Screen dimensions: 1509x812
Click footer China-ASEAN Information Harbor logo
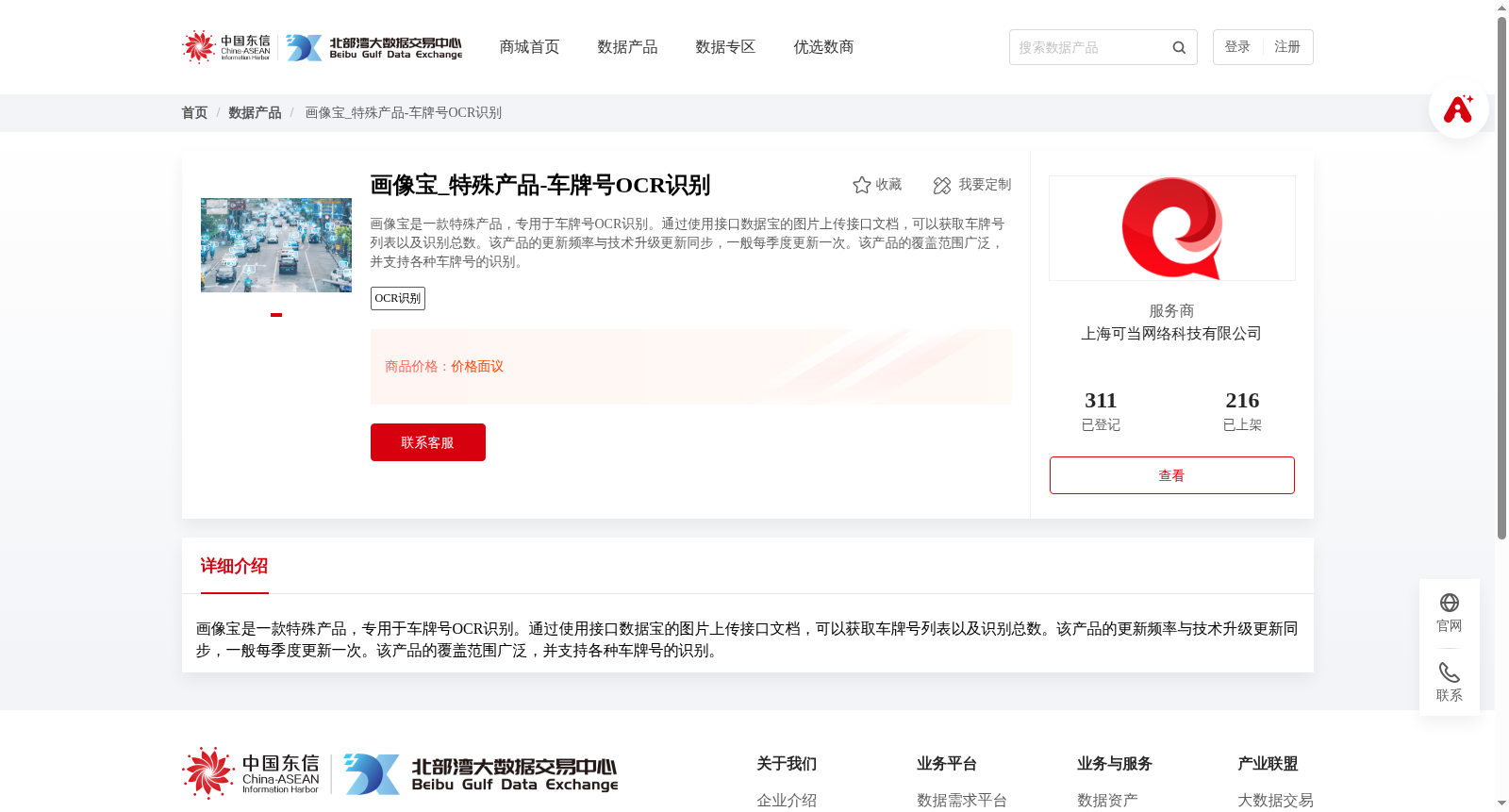[251, 773]
